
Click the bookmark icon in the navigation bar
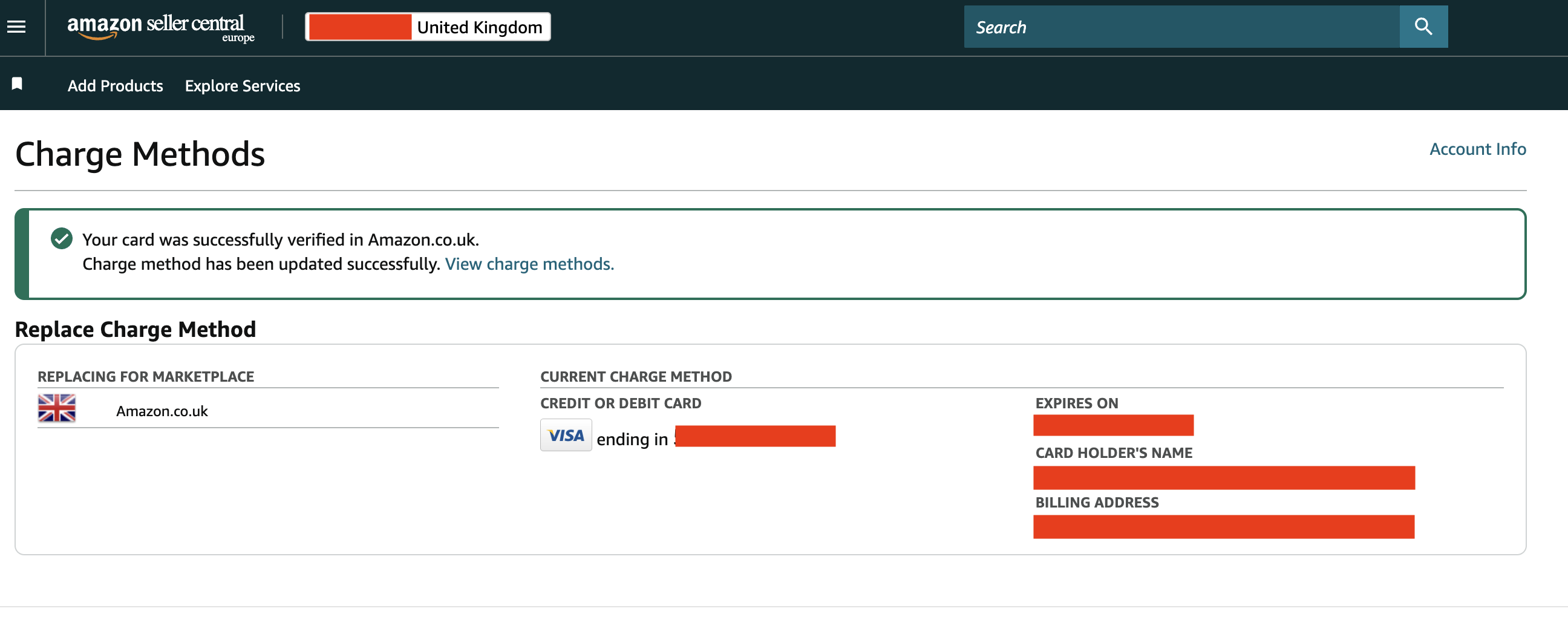[17, 83]
